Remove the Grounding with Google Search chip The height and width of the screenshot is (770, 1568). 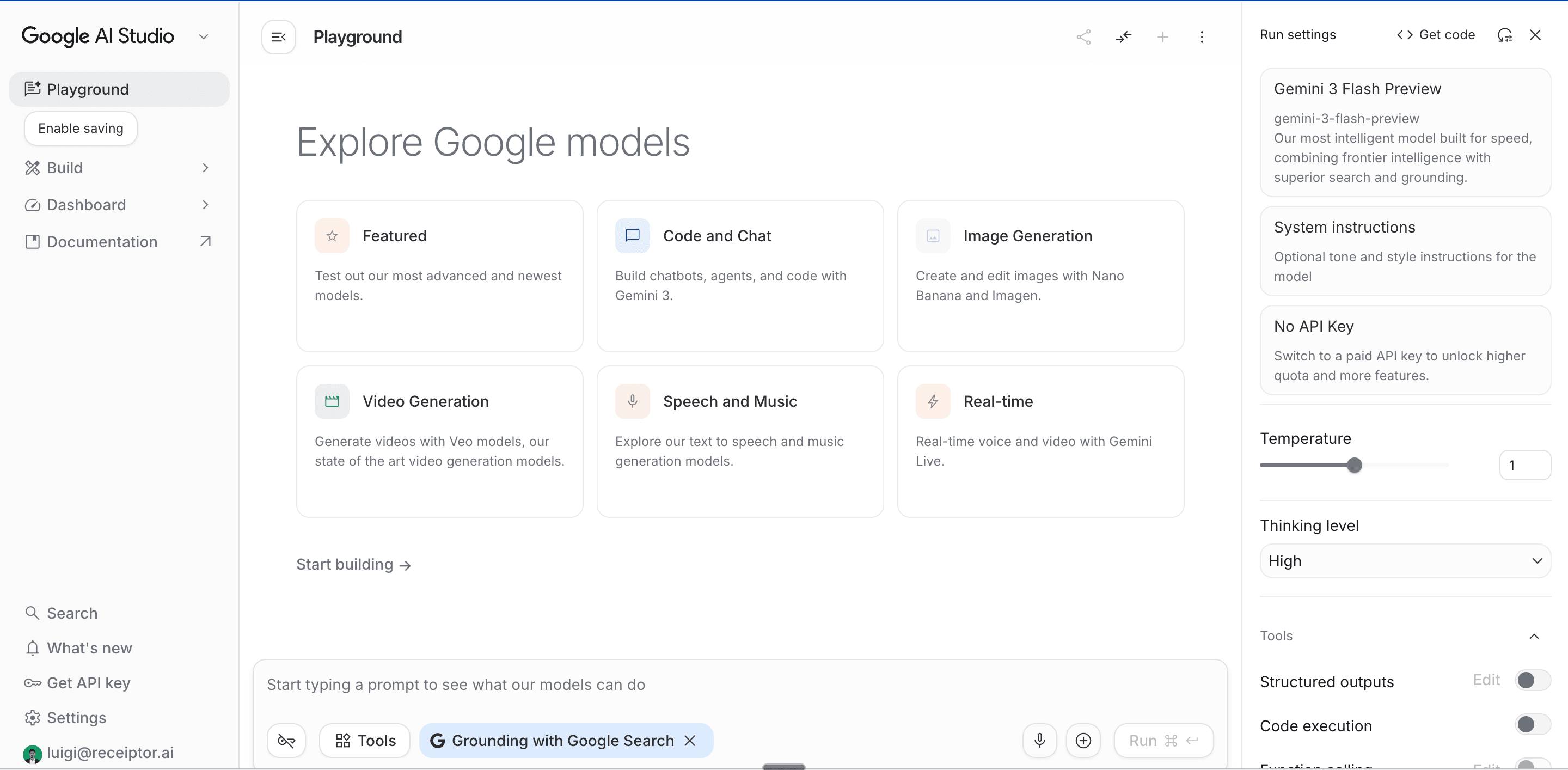[690, 740]
